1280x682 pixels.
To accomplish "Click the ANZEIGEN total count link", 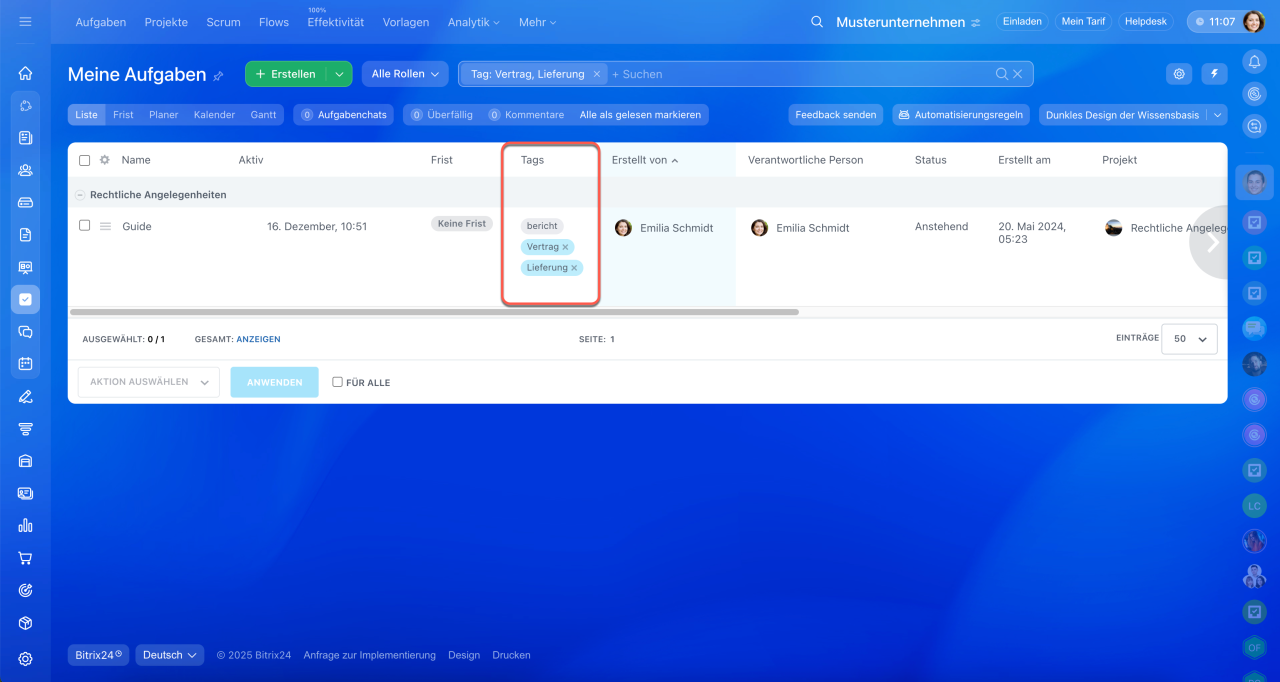I will coord(258,339).
